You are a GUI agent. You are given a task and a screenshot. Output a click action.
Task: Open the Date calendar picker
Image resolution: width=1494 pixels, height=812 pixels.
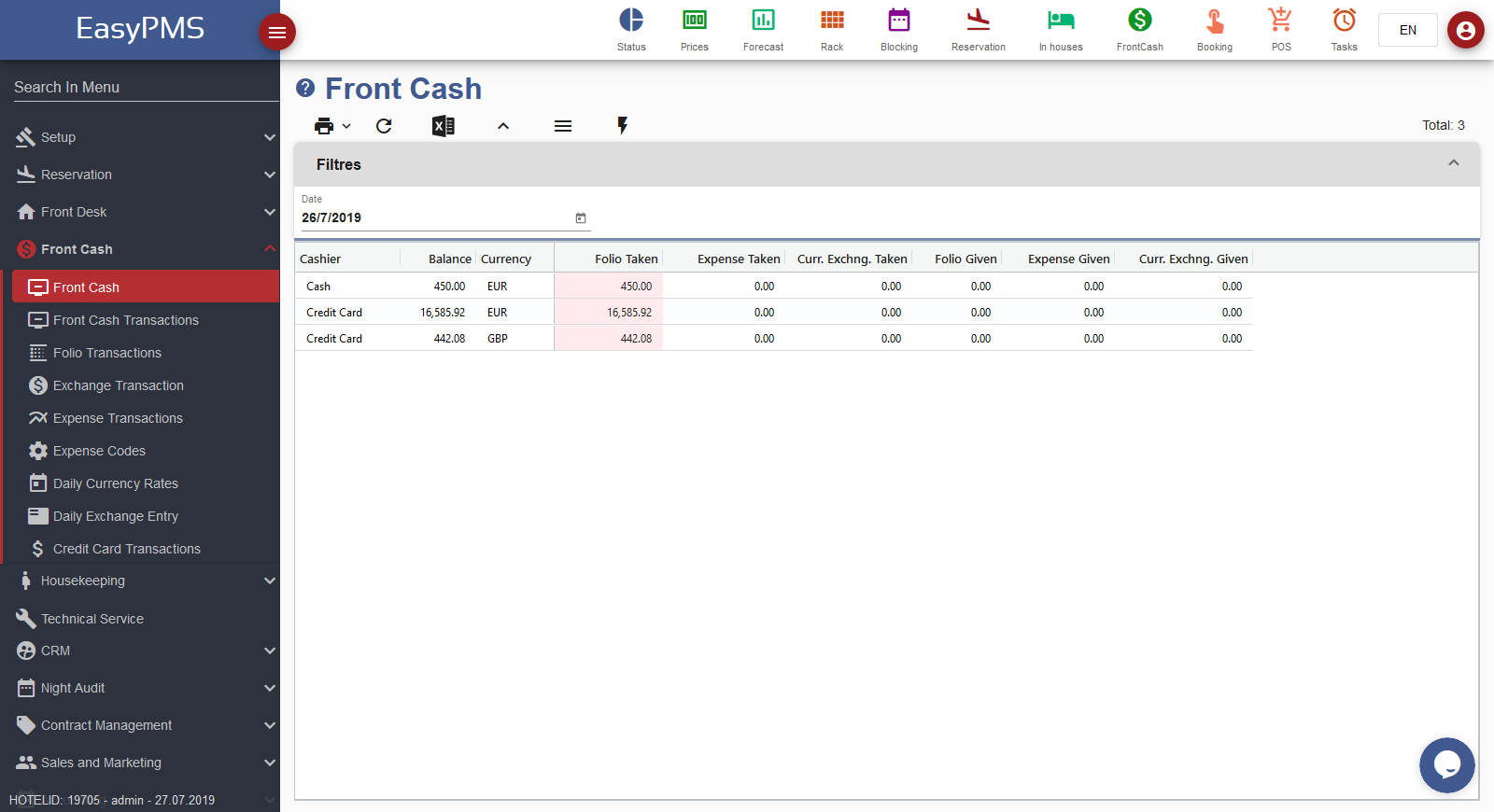pos(581,218)
